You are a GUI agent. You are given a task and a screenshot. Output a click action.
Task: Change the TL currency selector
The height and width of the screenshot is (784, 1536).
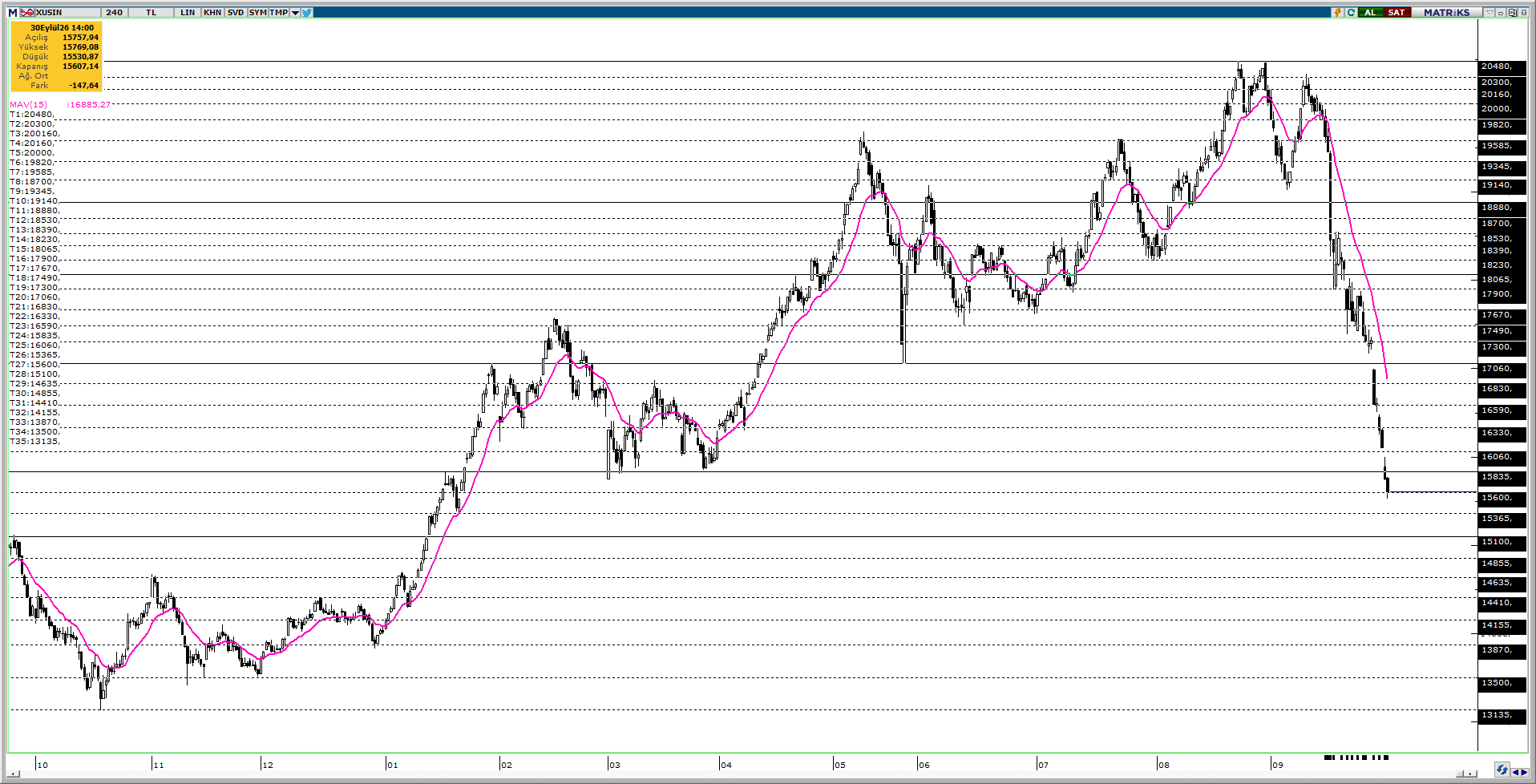point(151,13)
